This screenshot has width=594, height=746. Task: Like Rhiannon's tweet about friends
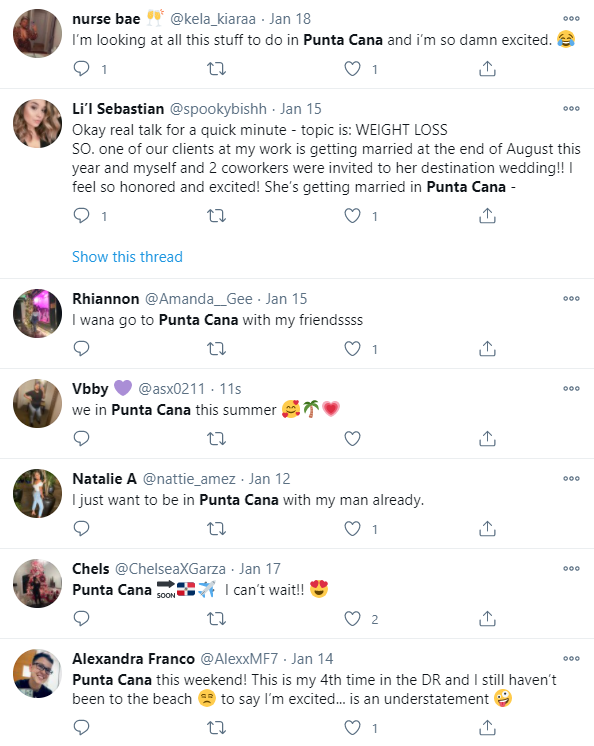pos(352,349)
